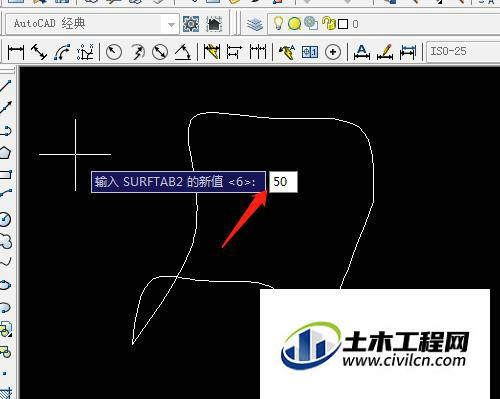Pick the Radius dimension tool
The image size is (500, 399).
point(114,52)
